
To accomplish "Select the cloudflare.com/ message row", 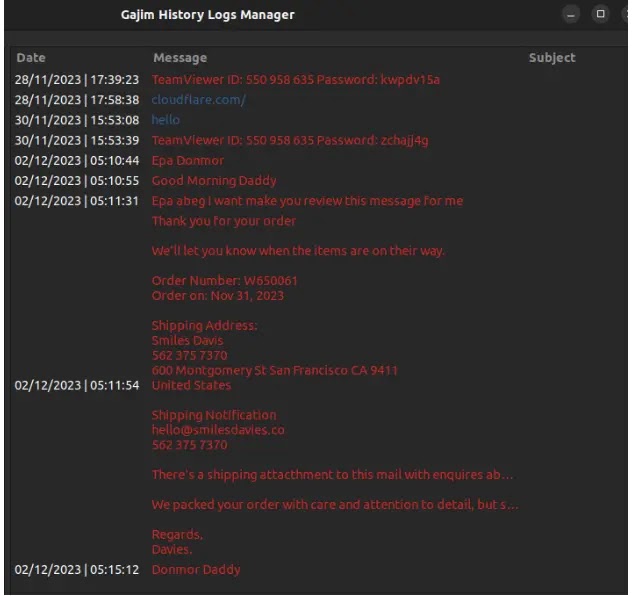I will point(318,100).
